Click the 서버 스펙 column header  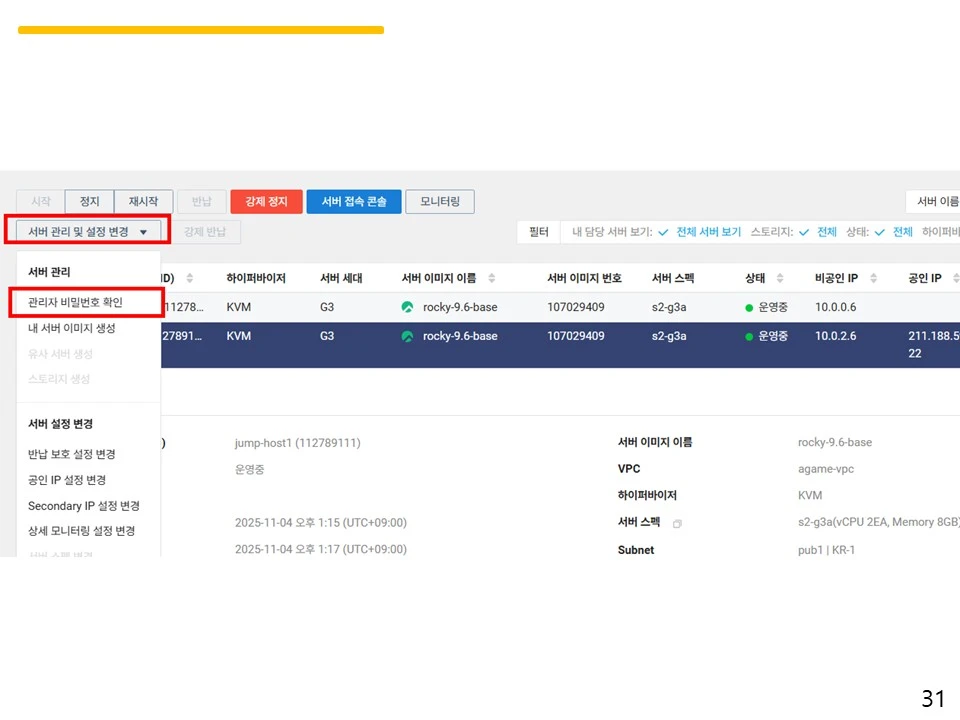click(x=673, y=278)
